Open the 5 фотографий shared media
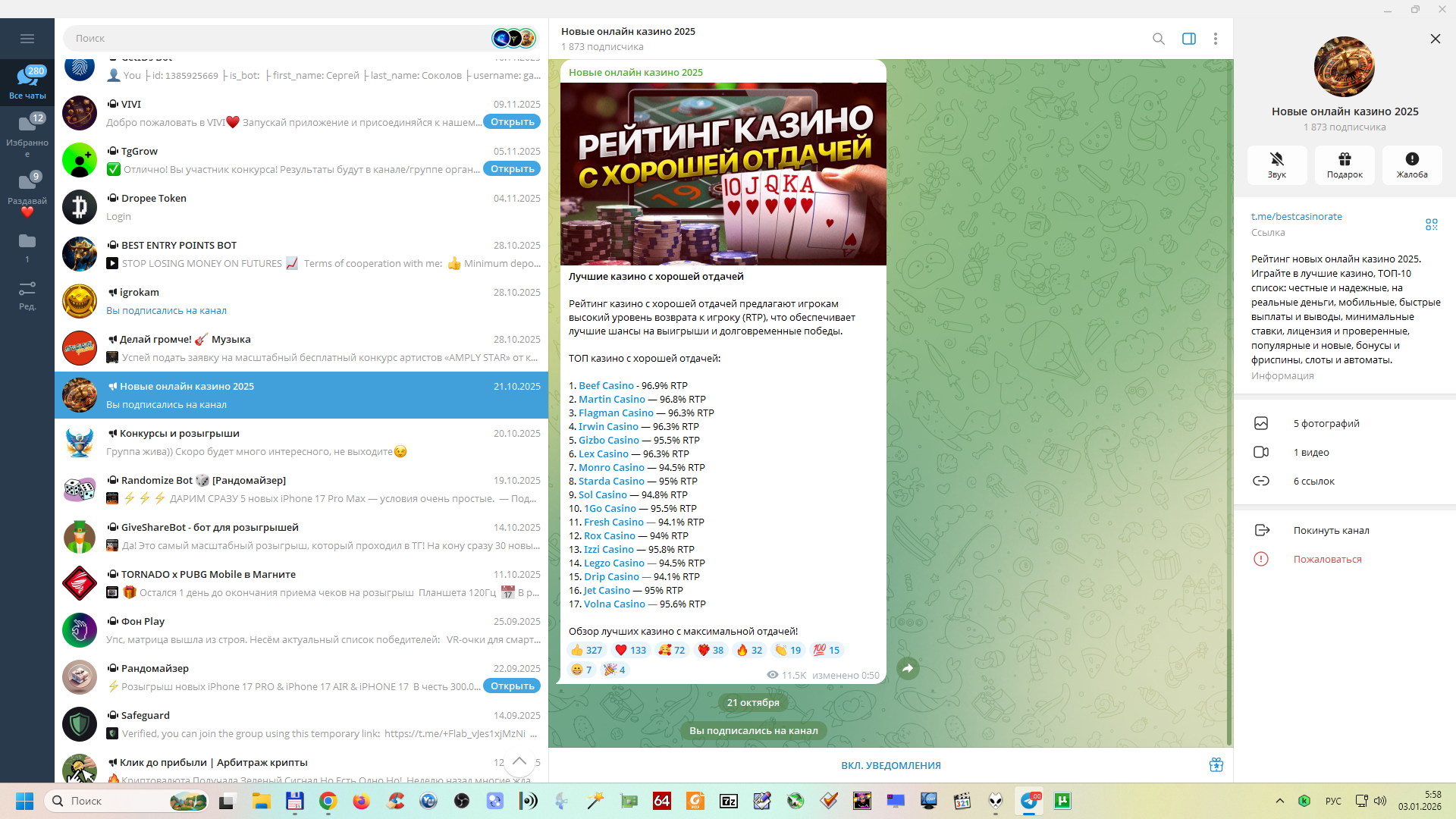The image size is (1456, 819). (1326, 424)
